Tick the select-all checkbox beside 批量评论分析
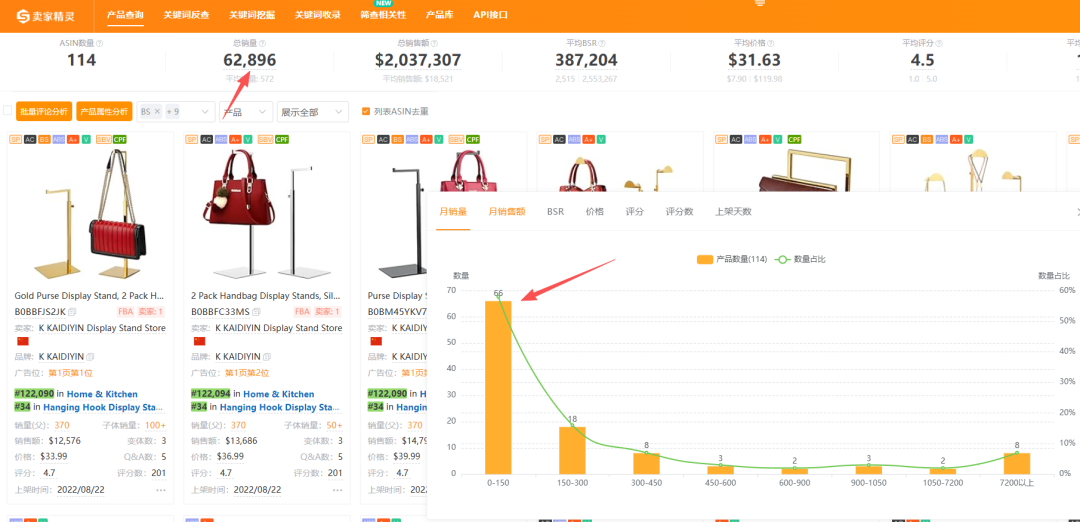 [x=8, y=111]
